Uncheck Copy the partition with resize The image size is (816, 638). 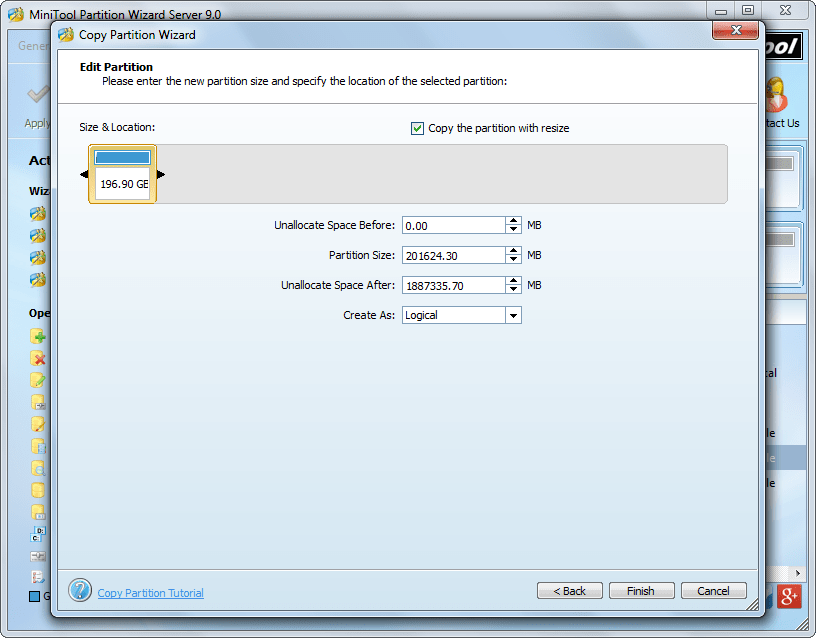417,128
